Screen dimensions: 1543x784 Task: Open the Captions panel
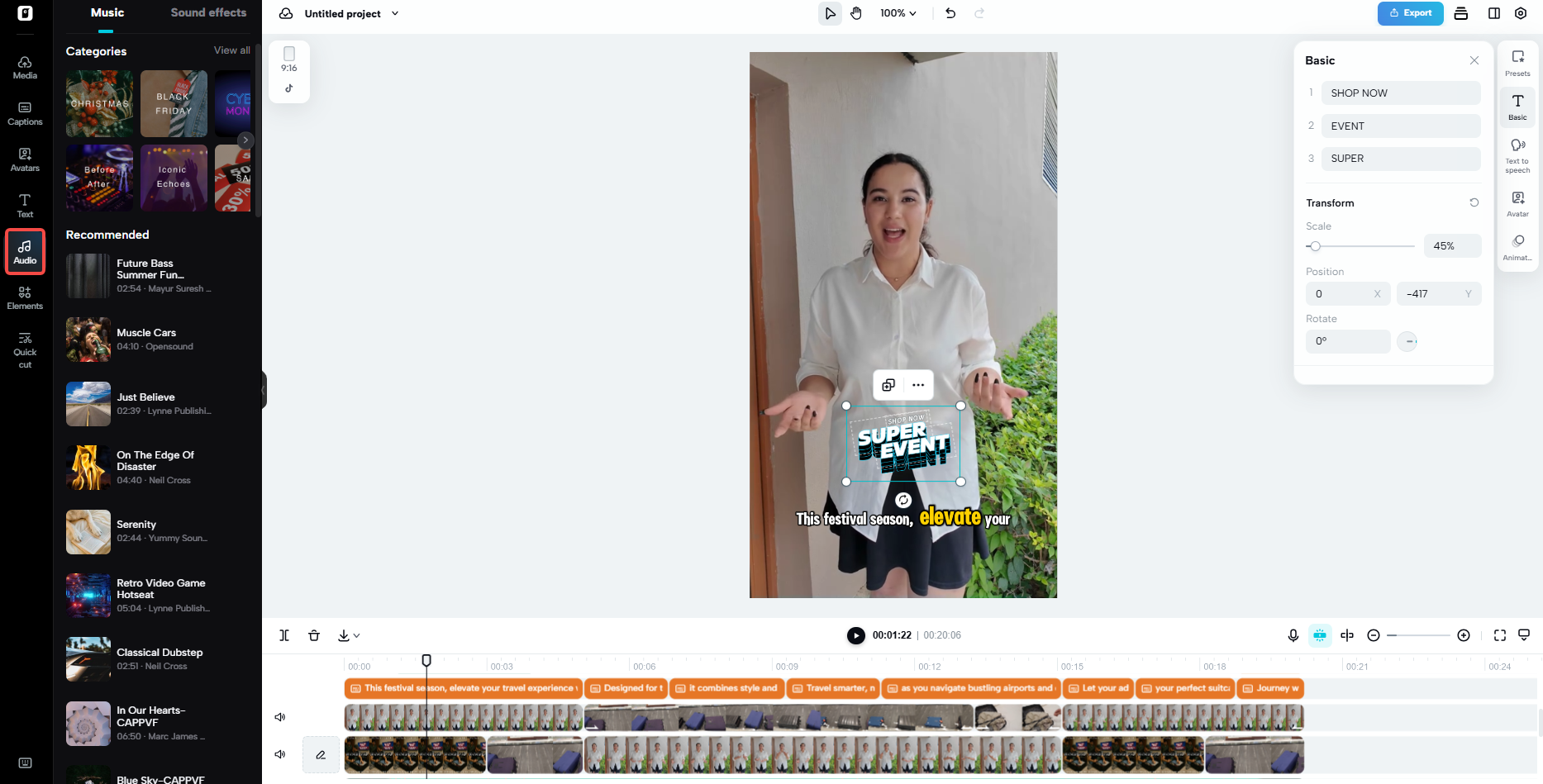(25, 114)
